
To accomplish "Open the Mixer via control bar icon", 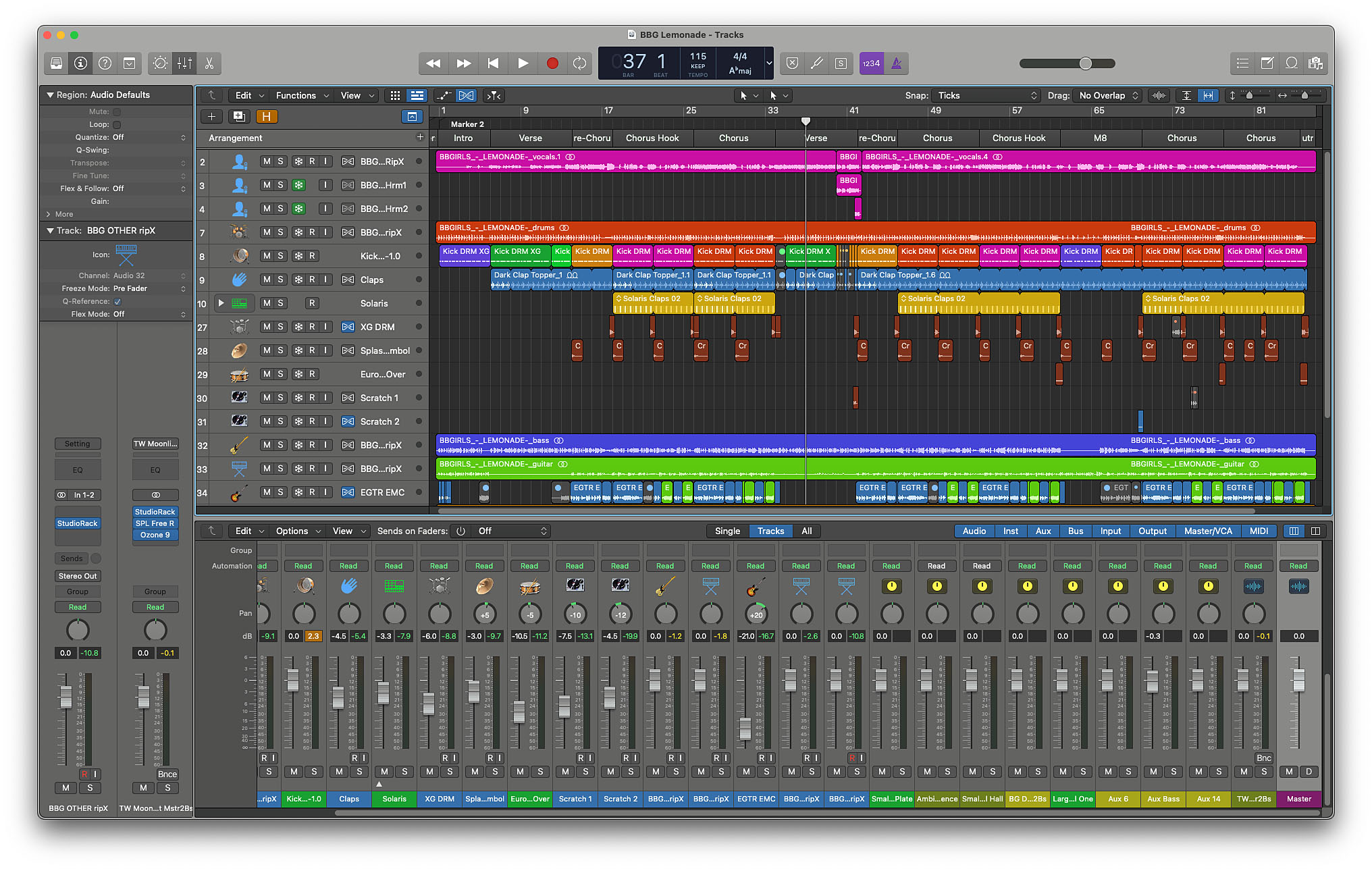I will tap(184, 63).
